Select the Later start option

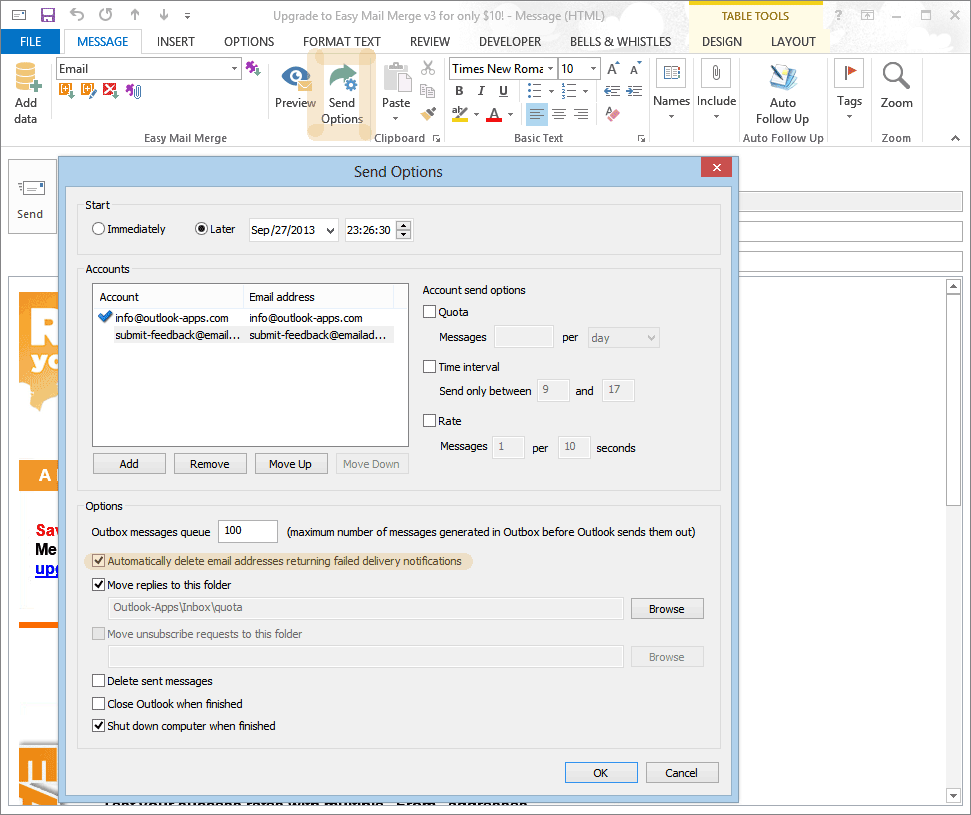click(201, 229)
